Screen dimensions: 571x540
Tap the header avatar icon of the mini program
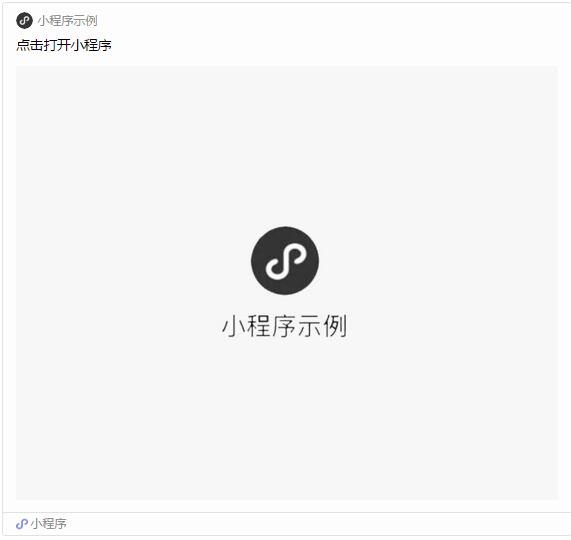point(24,20)
